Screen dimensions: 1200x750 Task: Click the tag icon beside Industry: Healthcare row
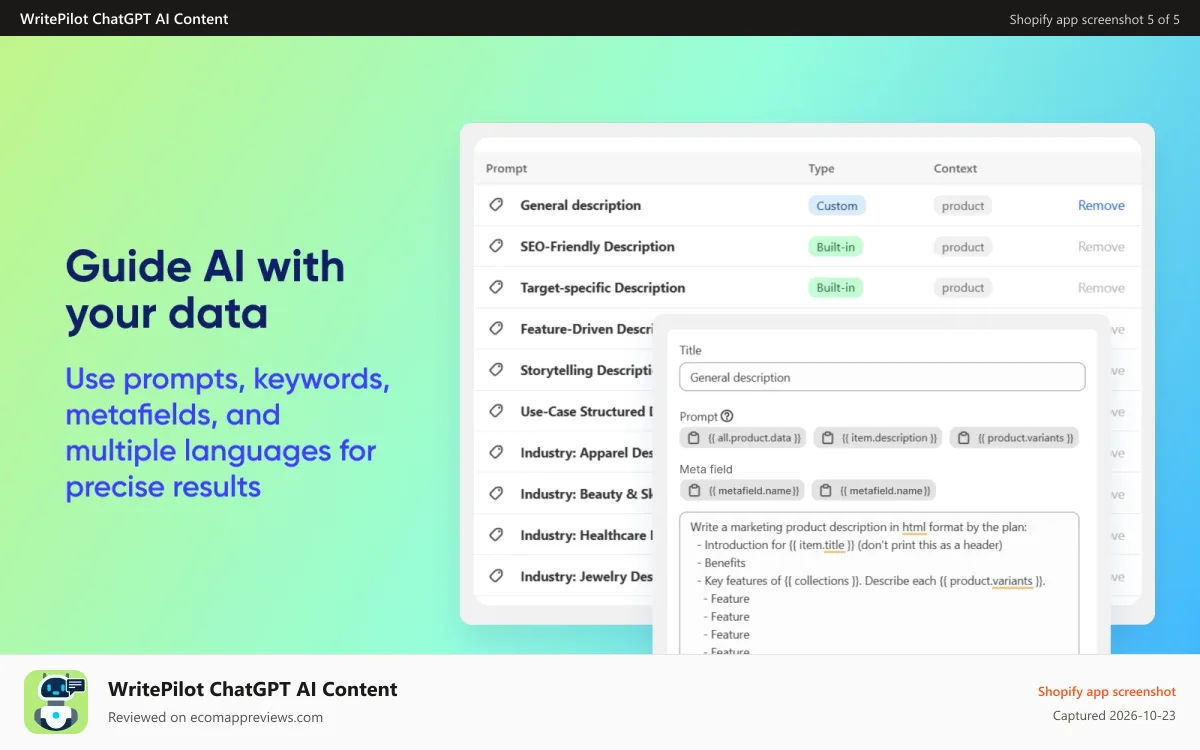tap(496, 535)
